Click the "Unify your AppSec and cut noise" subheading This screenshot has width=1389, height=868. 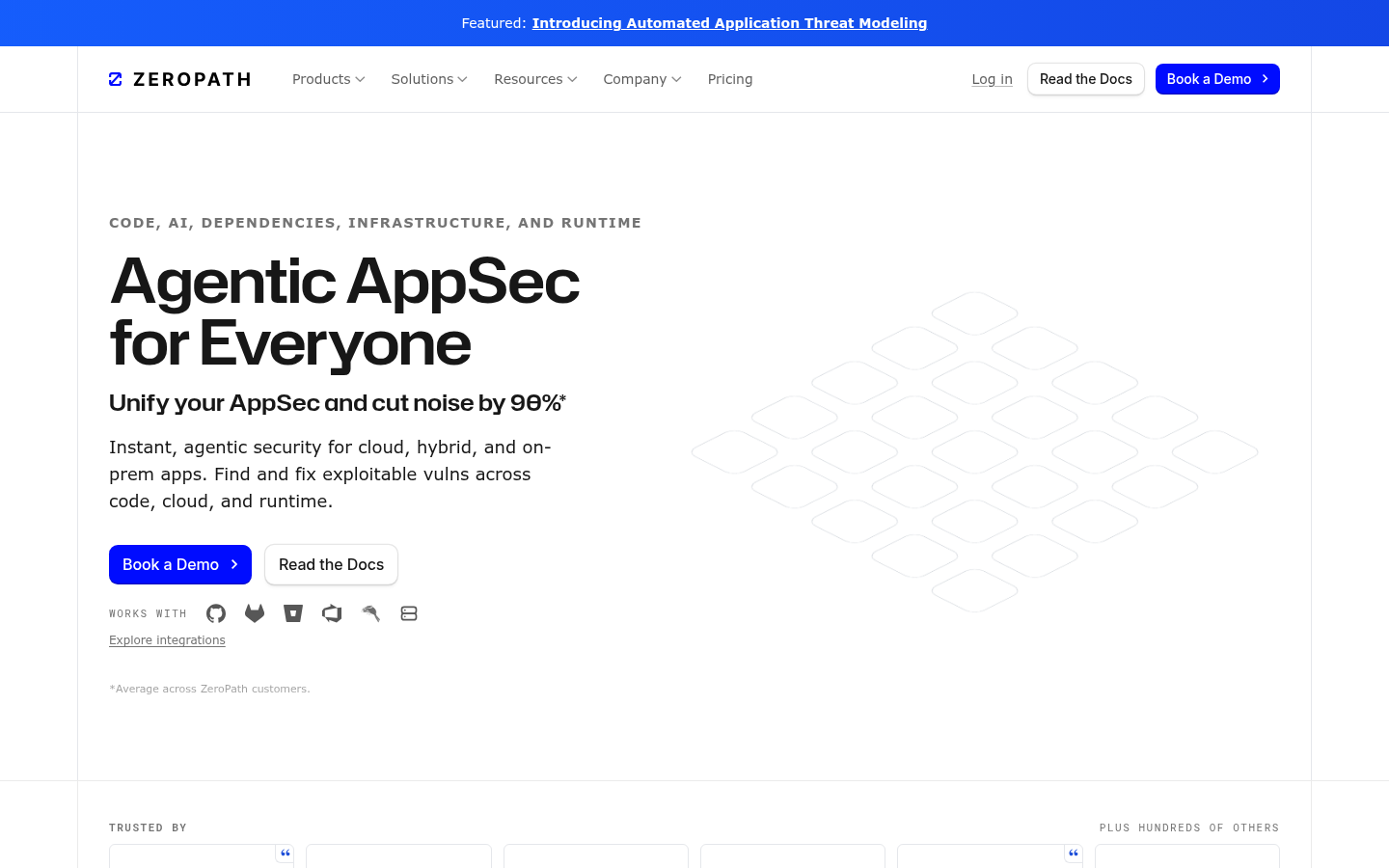click(x=338, y=403)
